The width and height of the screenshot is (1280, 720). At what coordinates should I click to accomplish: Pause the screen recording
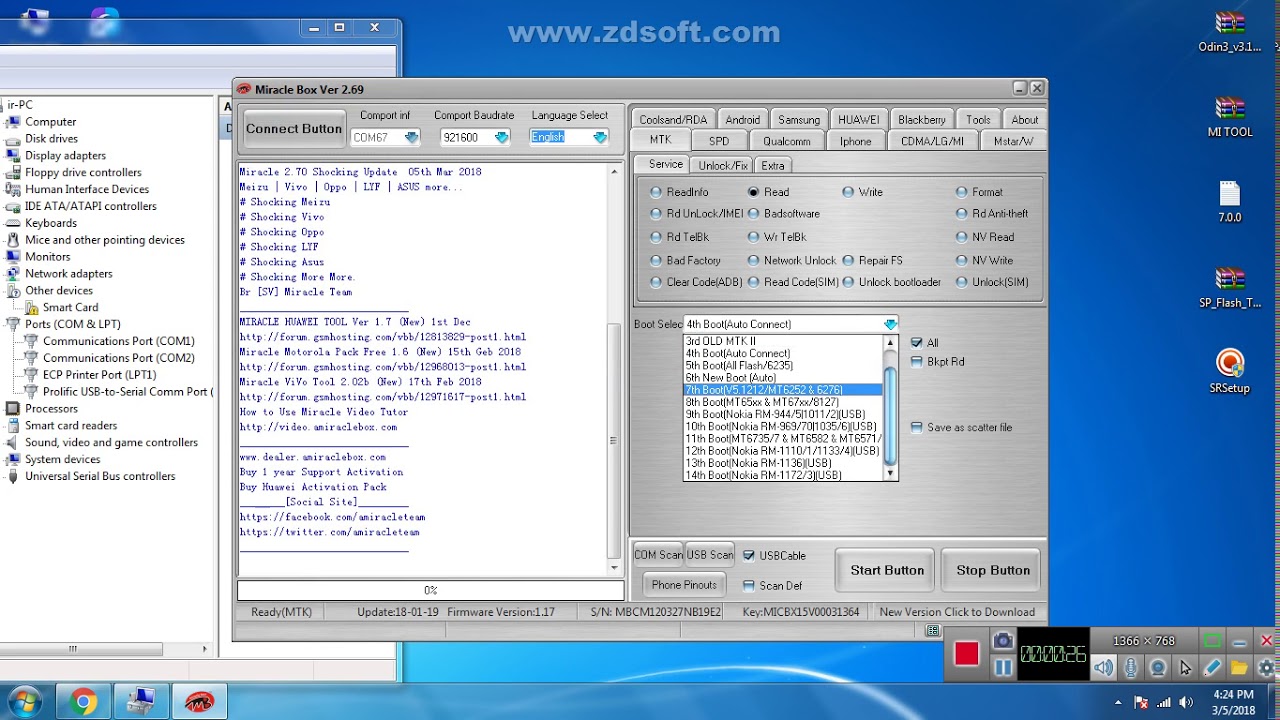coord(1003,667)
